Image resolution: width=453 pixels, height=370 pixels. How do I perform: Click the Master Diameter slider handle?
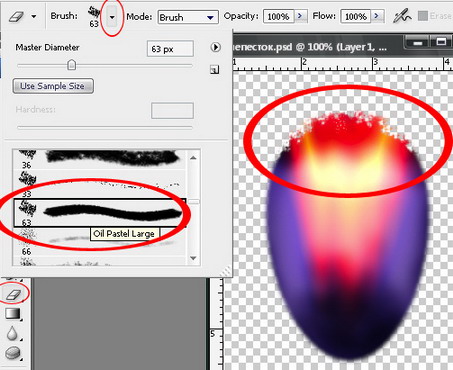click(x=71, y=65)
